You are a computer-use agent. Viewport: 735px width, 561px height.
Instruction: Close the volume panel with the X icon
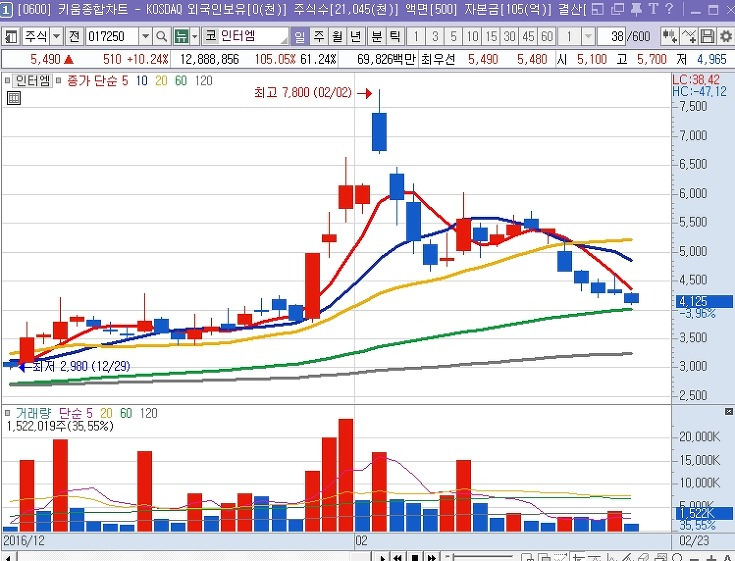pos(728,411)
